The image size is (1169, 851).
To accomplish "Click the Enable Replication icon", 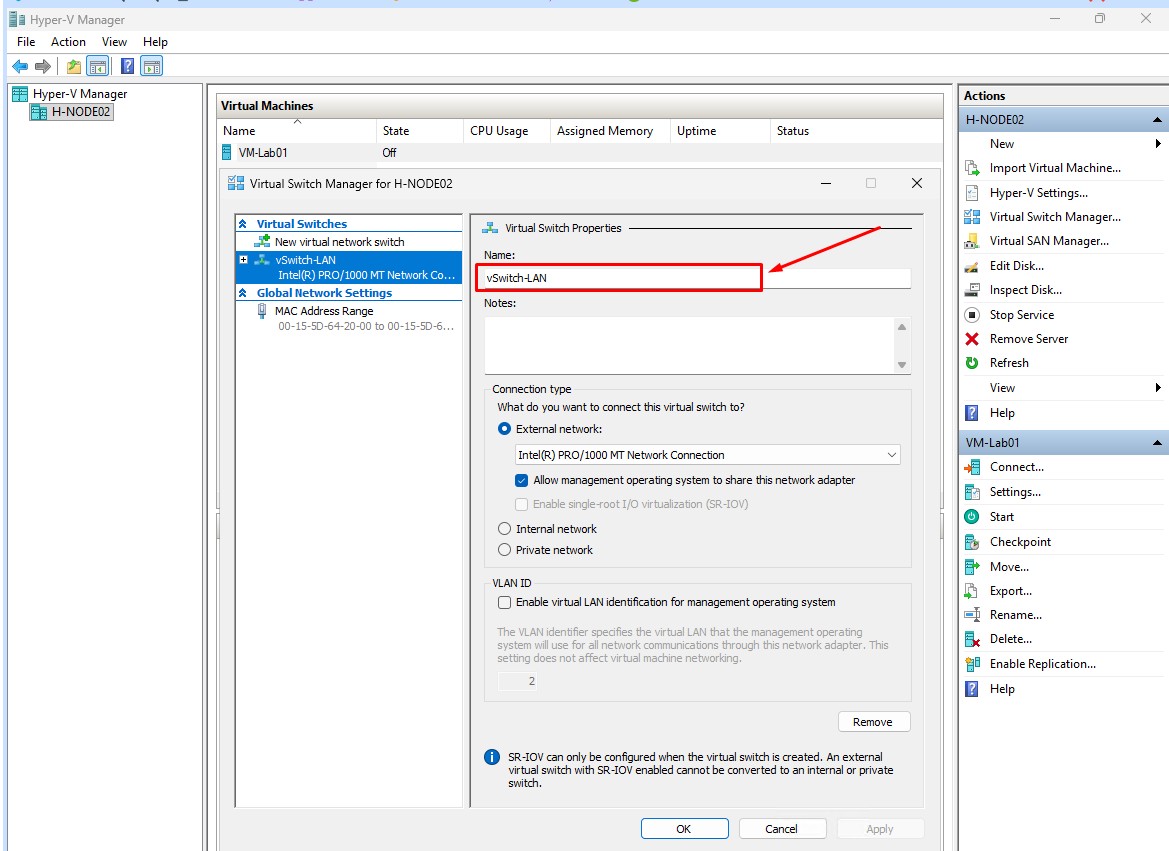I will click(972, 664).
